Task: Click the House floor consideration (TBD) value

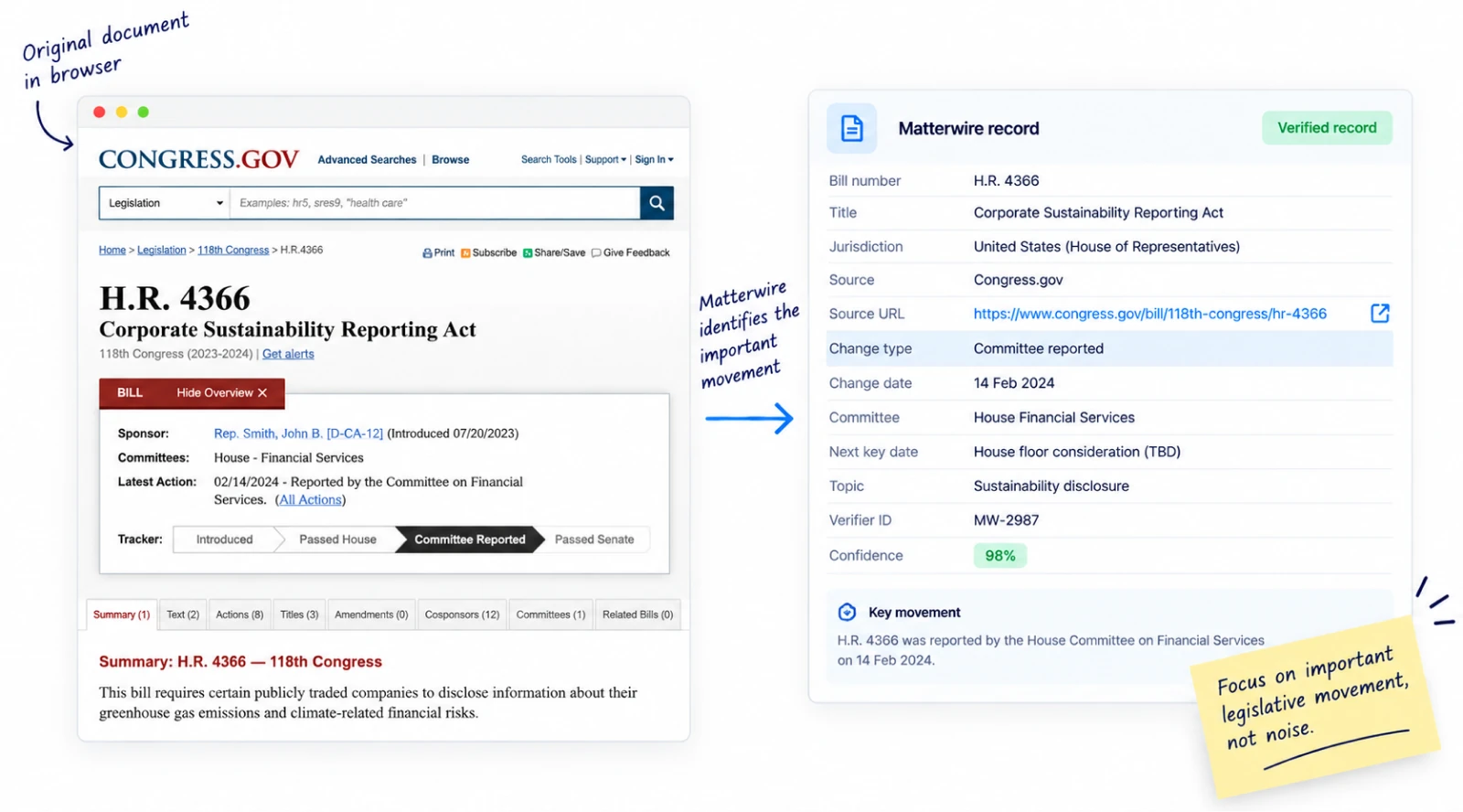Action: tap(1077, 453)
